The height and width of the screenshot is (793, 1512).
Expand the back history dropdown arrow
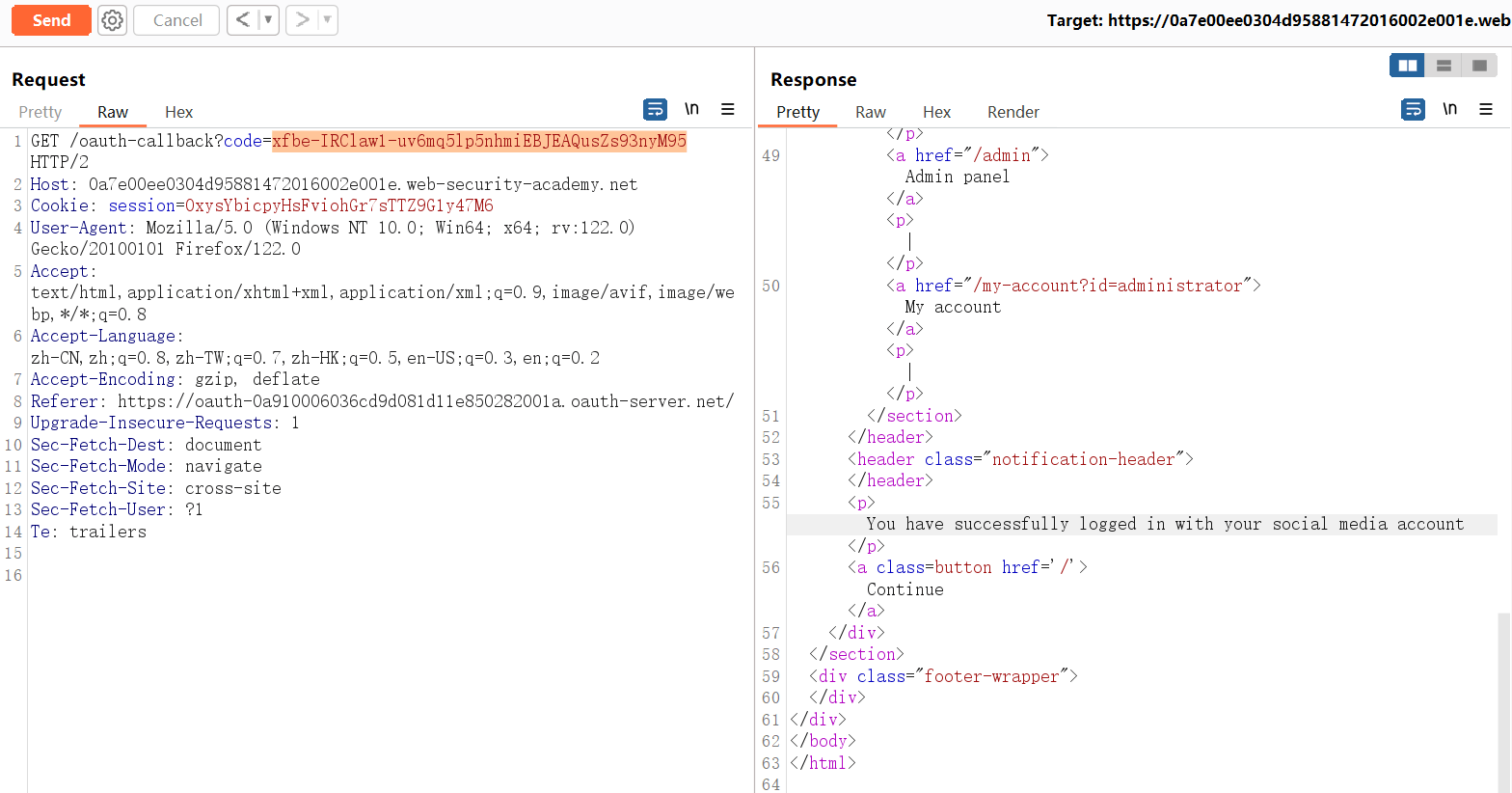pyautogui.click(x=268, y=20)
